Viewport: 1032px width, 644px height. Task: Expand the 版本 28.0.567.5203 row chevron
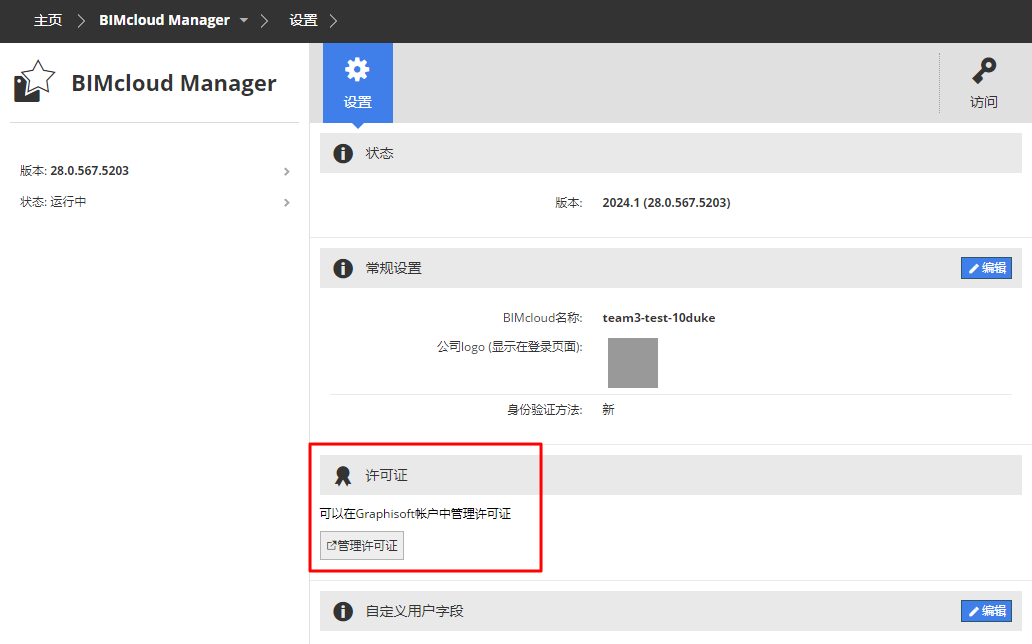pos(286,172)
